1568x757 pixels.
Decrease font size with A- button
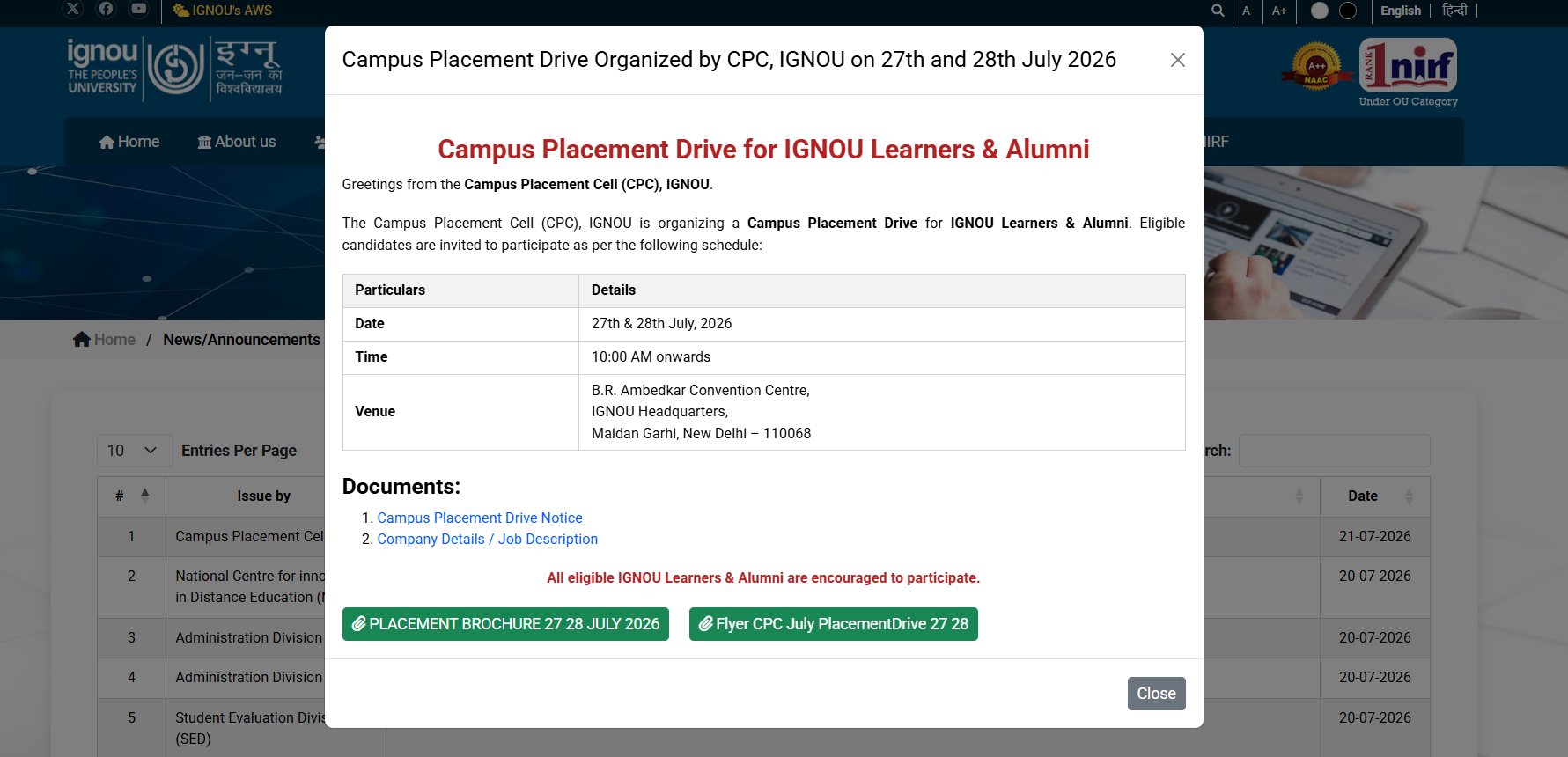point(1248,11)
